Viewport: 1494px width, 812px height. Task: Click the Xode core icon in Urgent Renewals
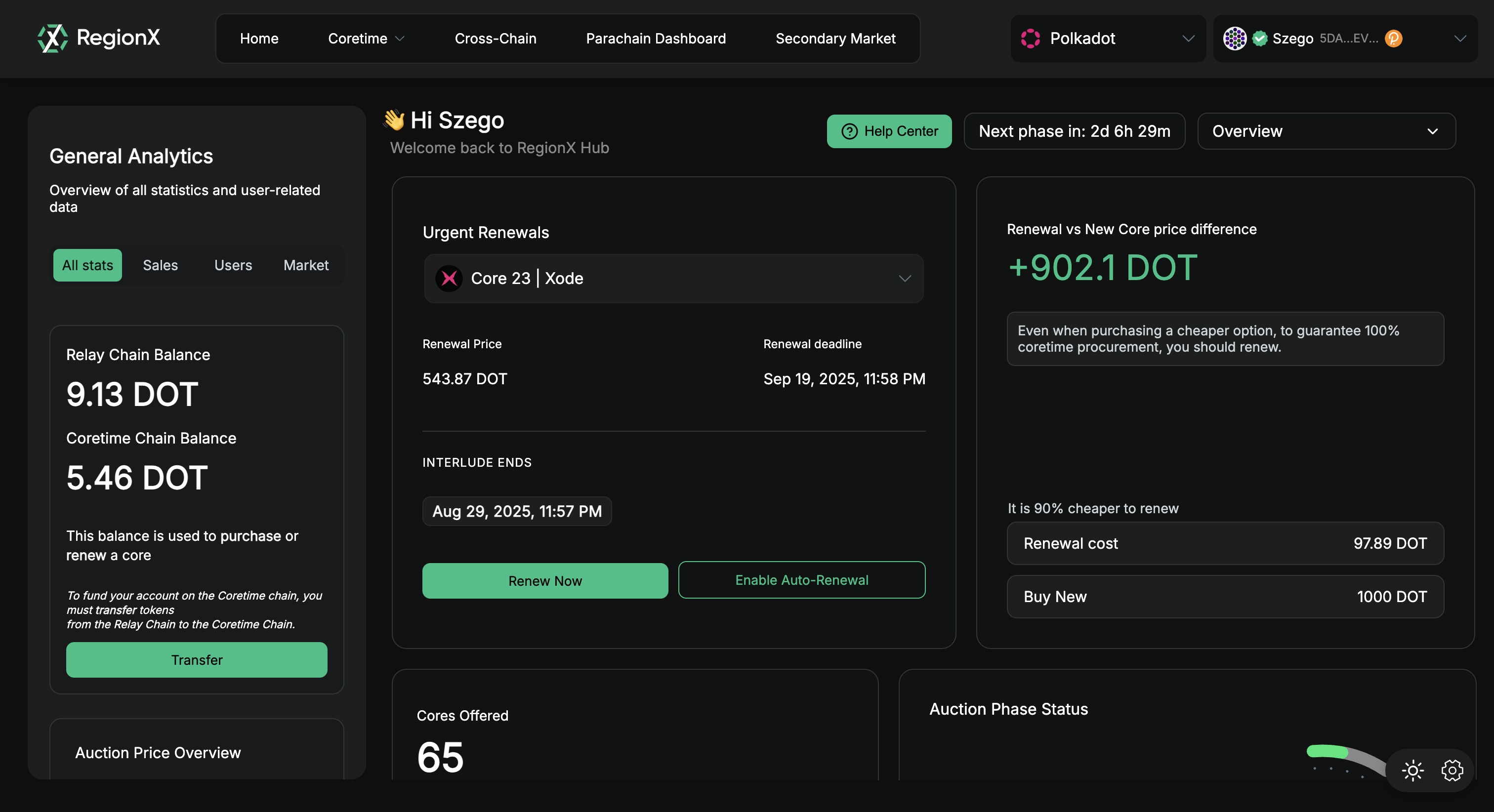tap(450, 279)
